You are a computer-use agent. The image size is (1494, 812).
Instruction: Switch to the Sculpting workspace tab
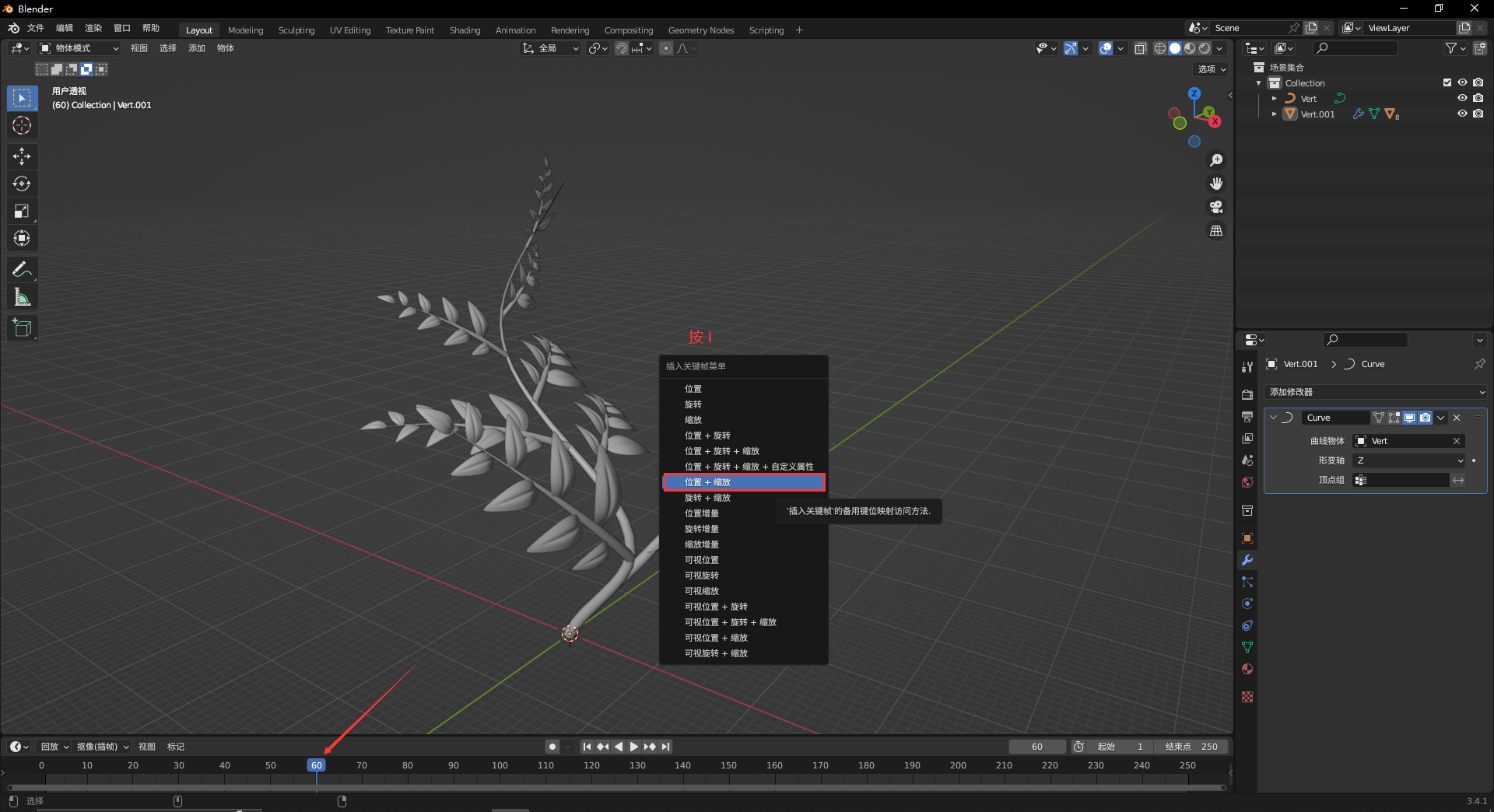click(296, 30)
